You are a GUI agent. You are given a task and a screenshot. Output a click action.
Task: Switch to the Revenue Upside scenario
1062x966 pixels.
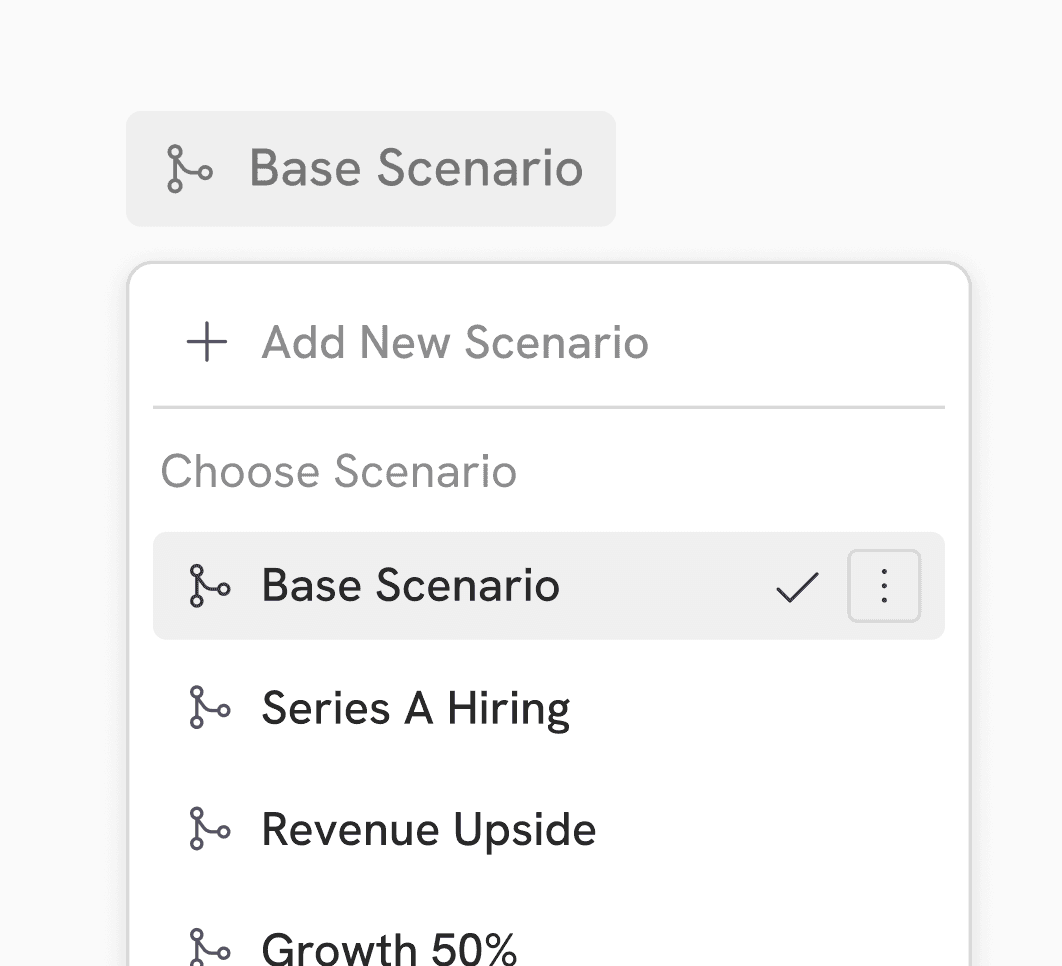coord(549,829)
